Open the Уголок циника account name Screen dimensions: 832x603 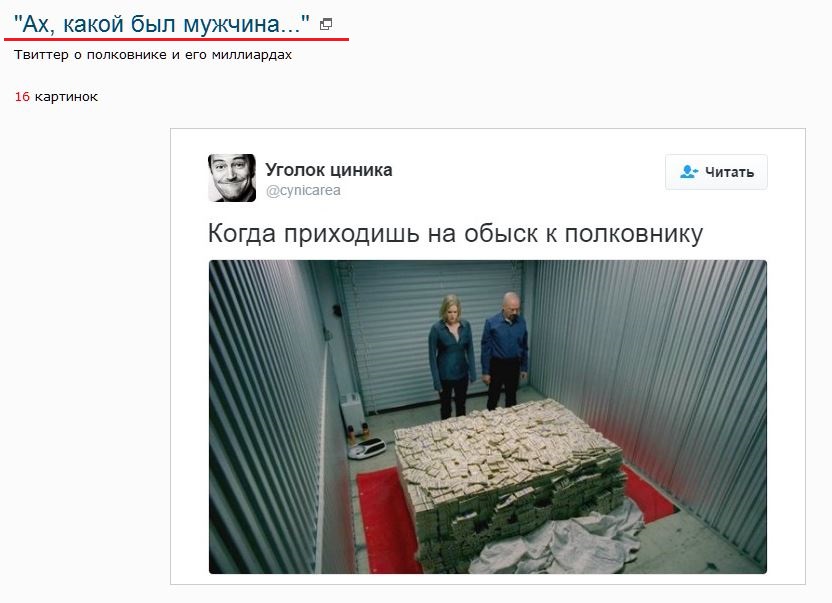tap(328, 170)
